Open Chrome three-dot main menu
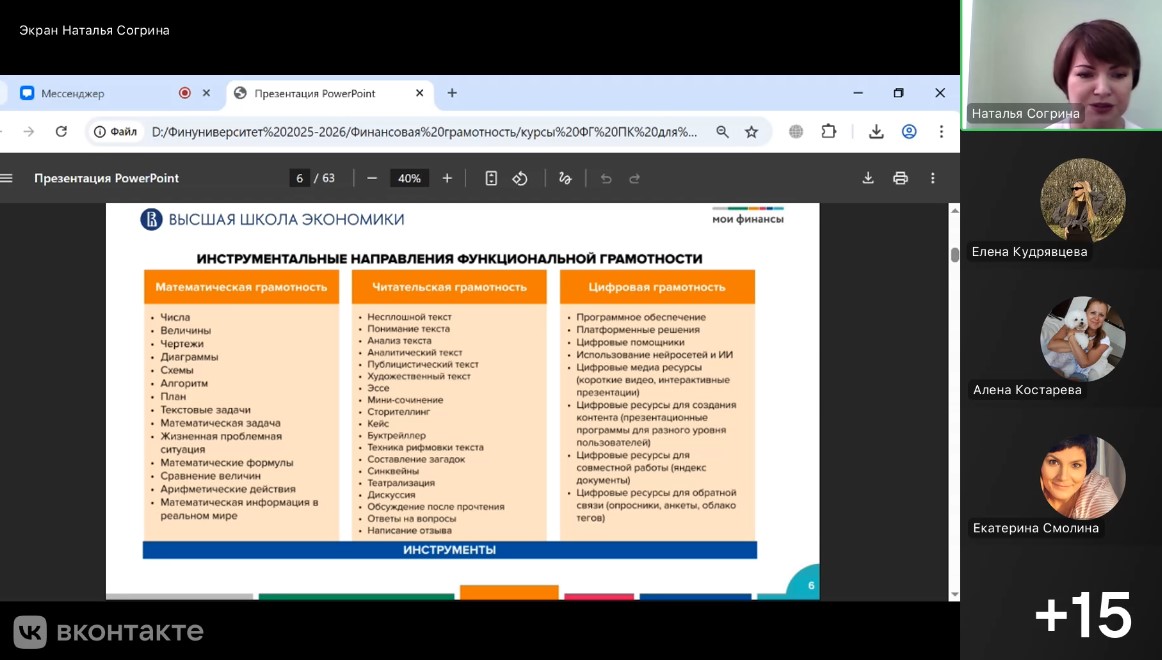Image resolution: width=1162 pixels, height=660 pixels. point(941,131)
